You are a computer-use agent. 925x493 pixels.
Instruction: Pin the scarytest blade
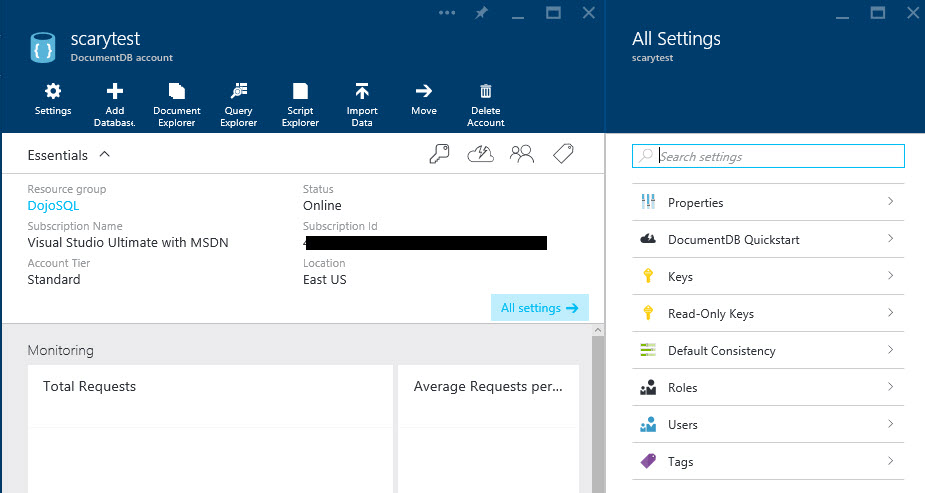point(481,13)
